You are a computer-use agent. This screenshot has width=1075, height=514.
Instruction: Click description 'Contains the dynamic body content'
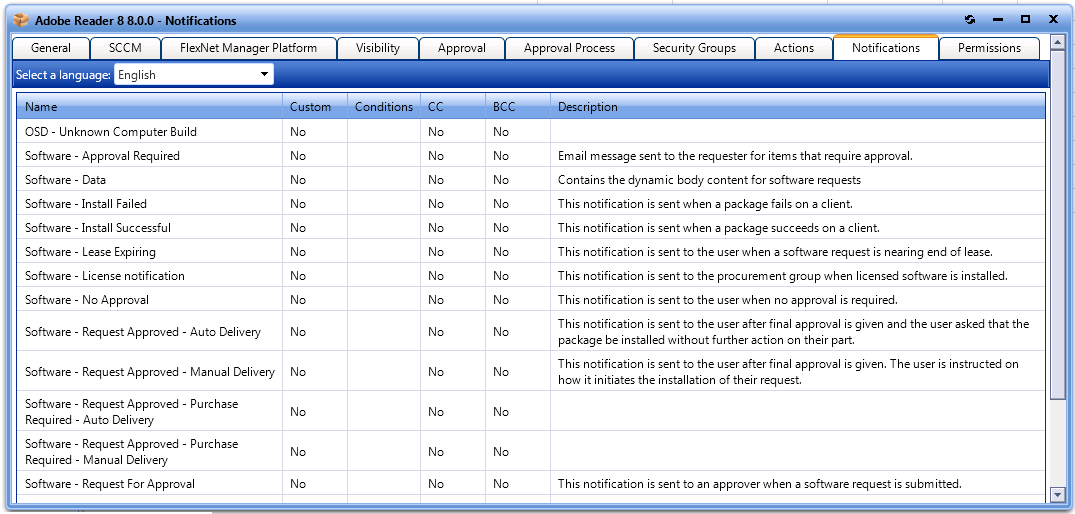point(709,180)
